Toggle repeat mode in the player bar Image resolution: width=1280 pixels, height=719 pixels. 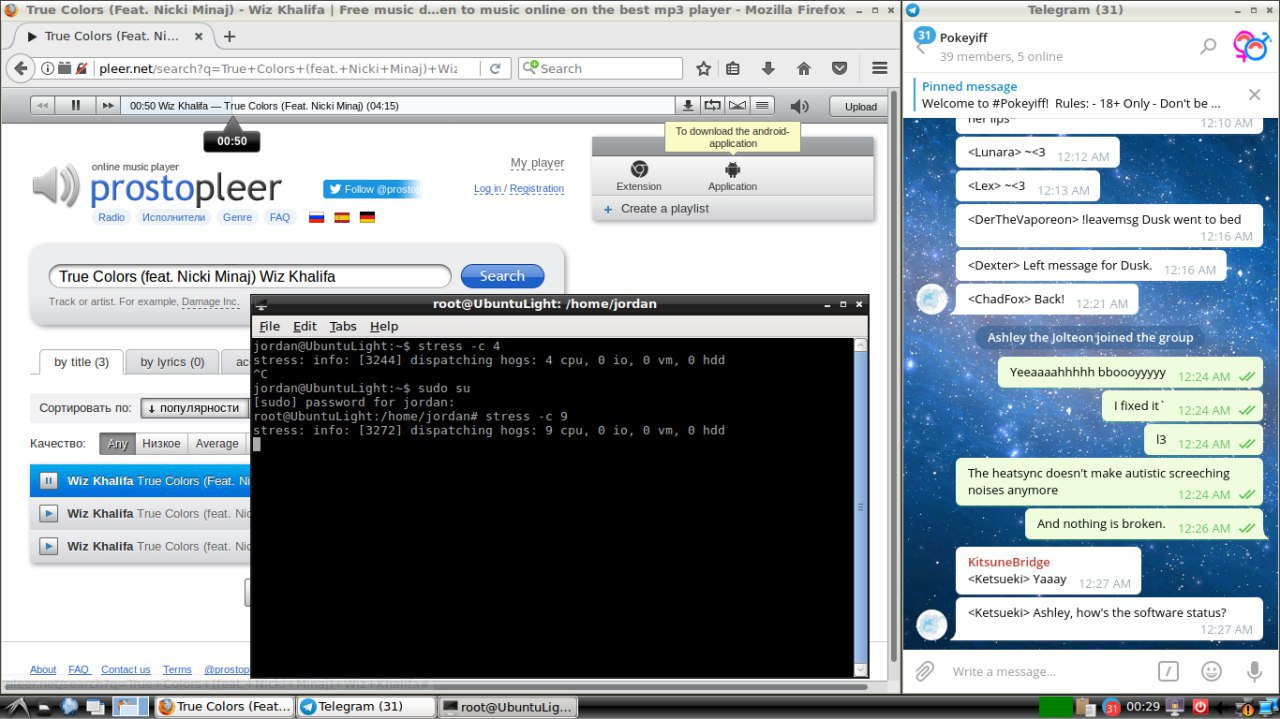coord(712,105)
